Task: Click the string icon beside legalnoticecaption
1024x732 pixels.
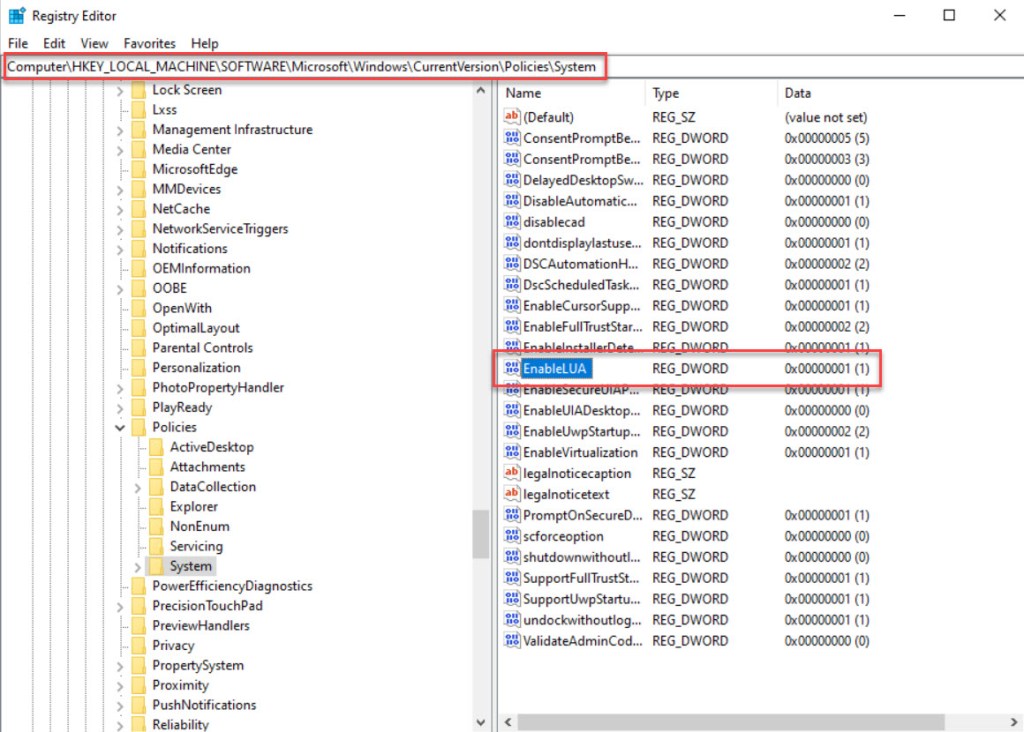Action: (512, 473)
